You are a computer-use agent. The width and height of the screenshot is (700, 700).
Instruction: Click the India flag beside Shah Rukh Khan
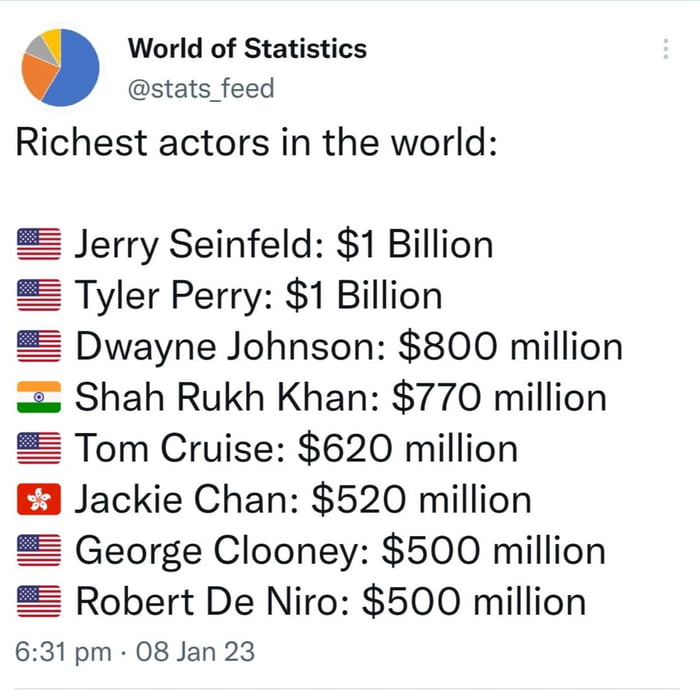[40, 398]
